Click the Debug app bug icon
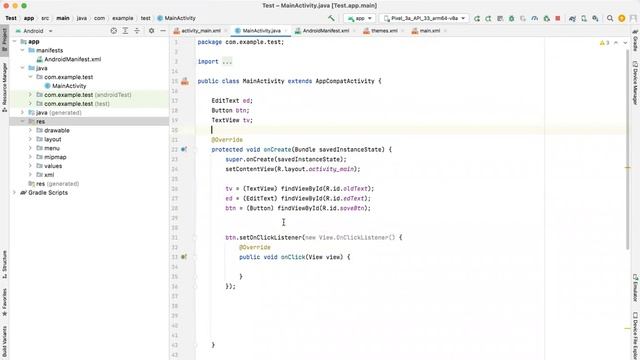 point(511,18)
